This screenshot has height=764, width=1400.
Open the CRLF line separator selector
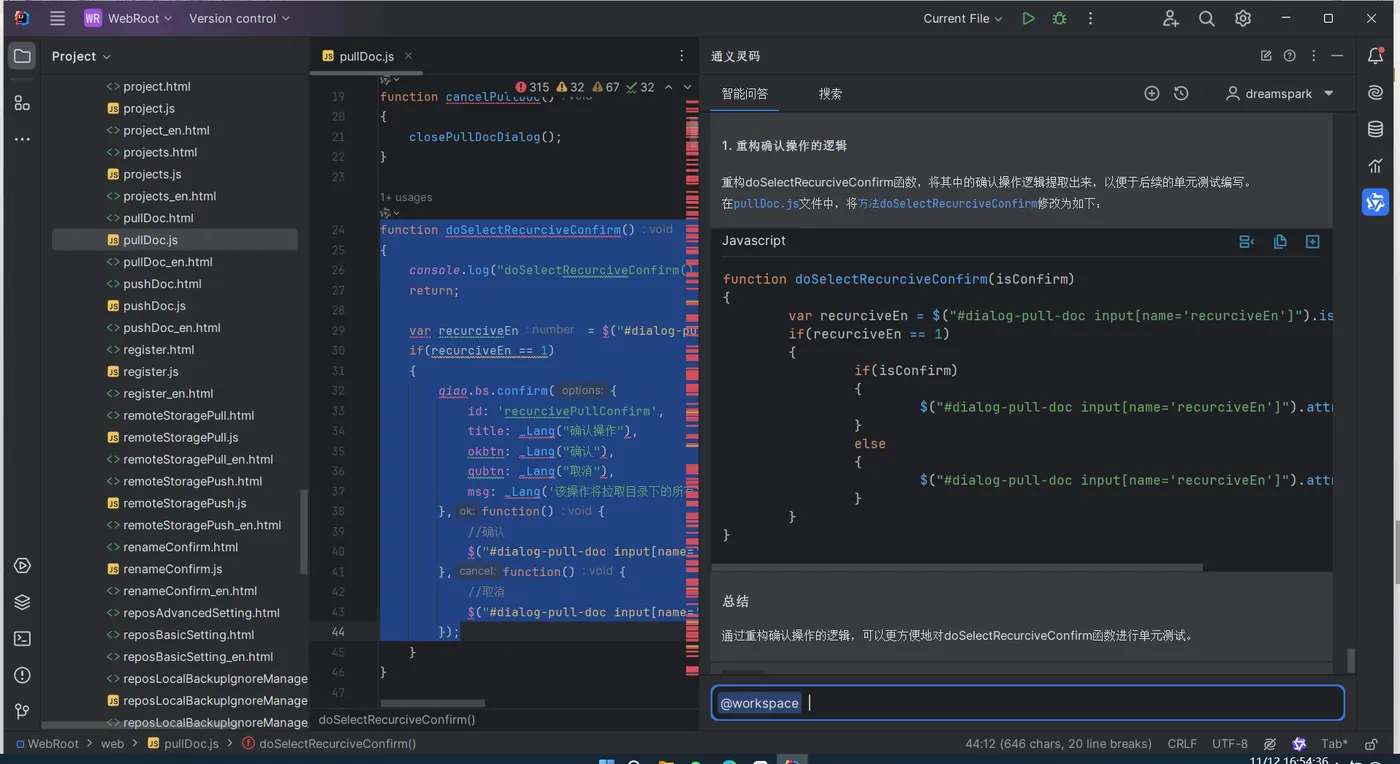coord(1182,744)
